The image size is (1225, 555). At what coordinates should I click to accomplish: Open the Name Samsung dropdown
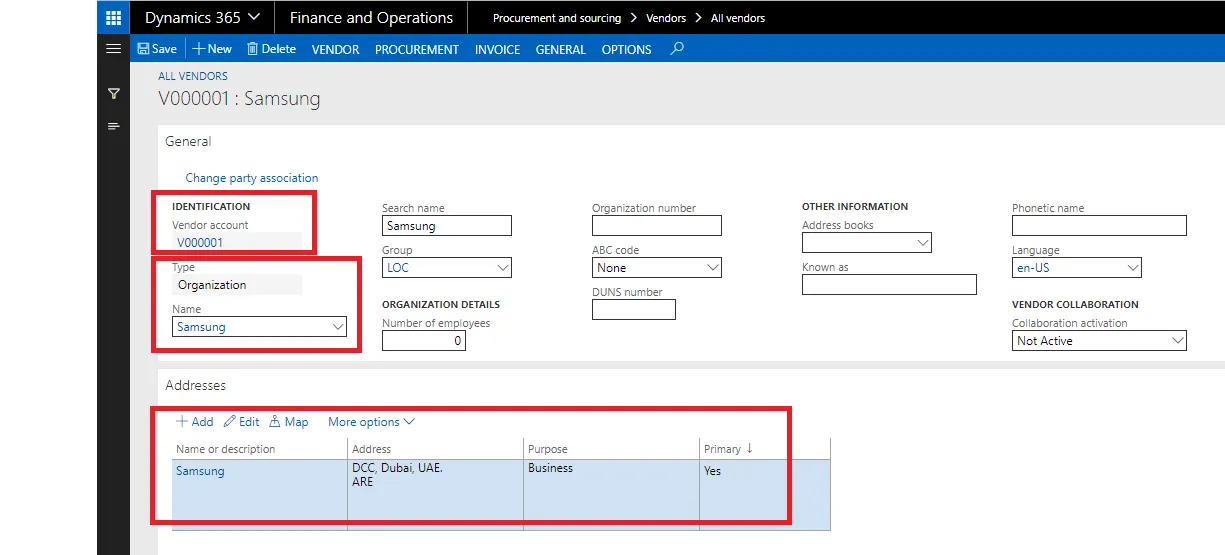click(x=337, y=327)
